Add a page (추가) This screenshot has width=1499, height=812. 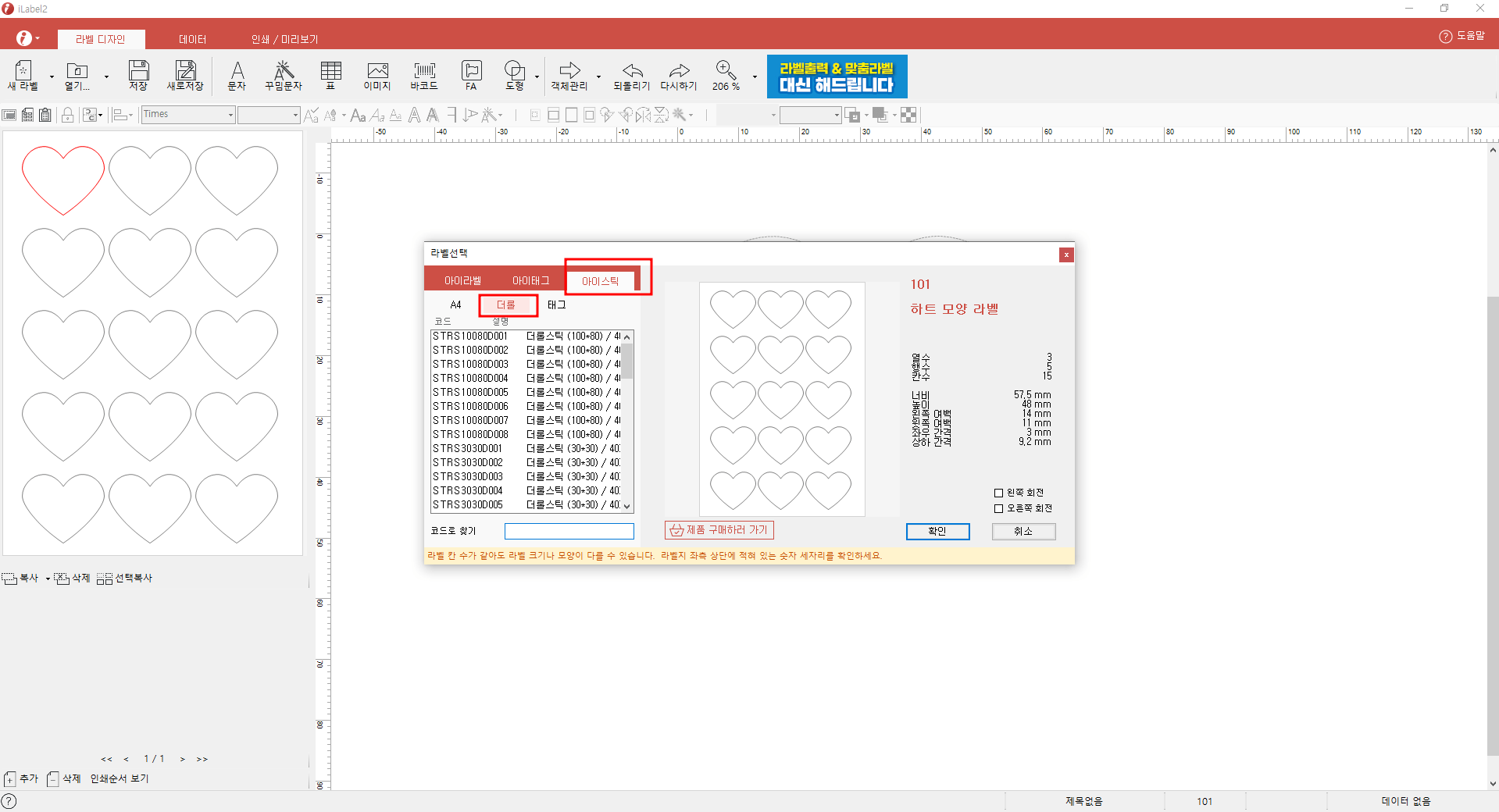pyautogui.click(x=21, y=778)
